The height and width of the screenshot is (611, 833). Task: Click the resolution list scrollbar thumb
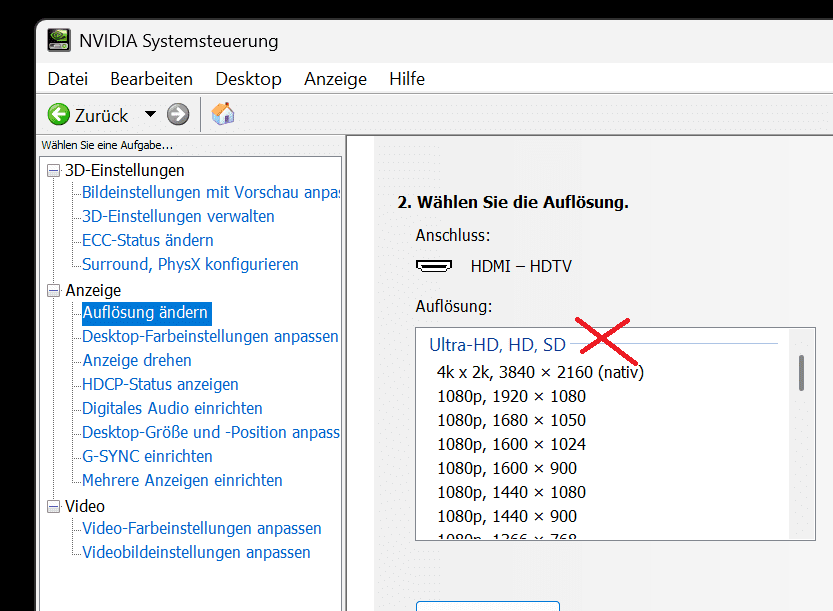click(801, 373)
